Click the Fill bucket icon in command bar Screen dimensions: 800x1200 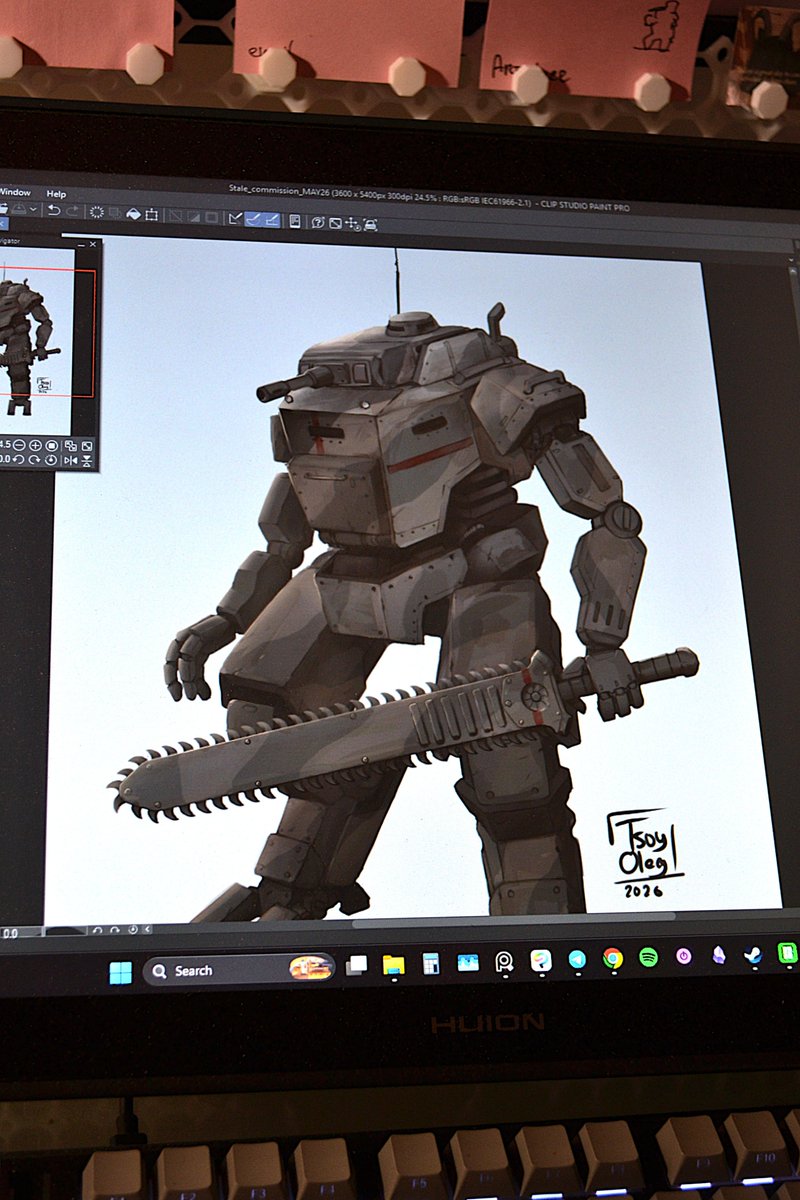point(133,213)
